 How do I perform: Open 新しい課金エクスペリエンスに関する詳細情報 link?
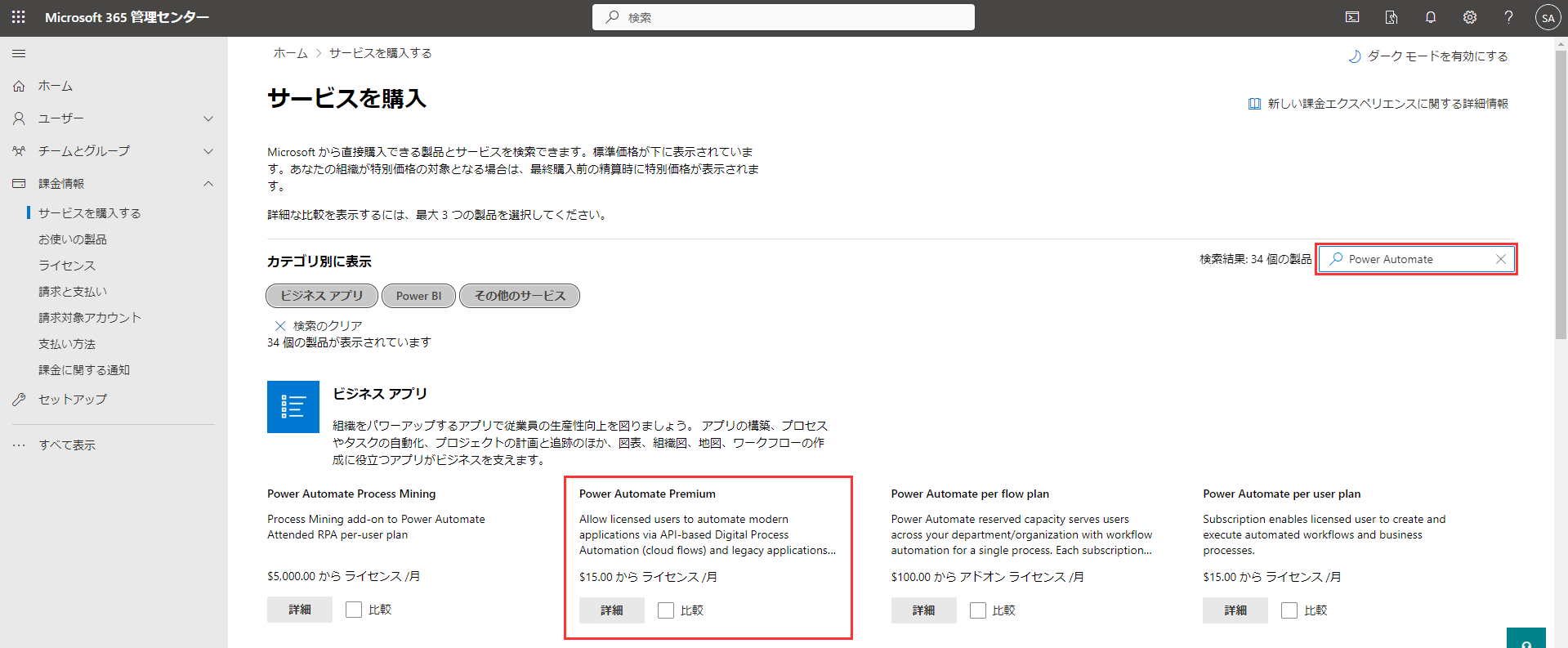point(1388,104)
